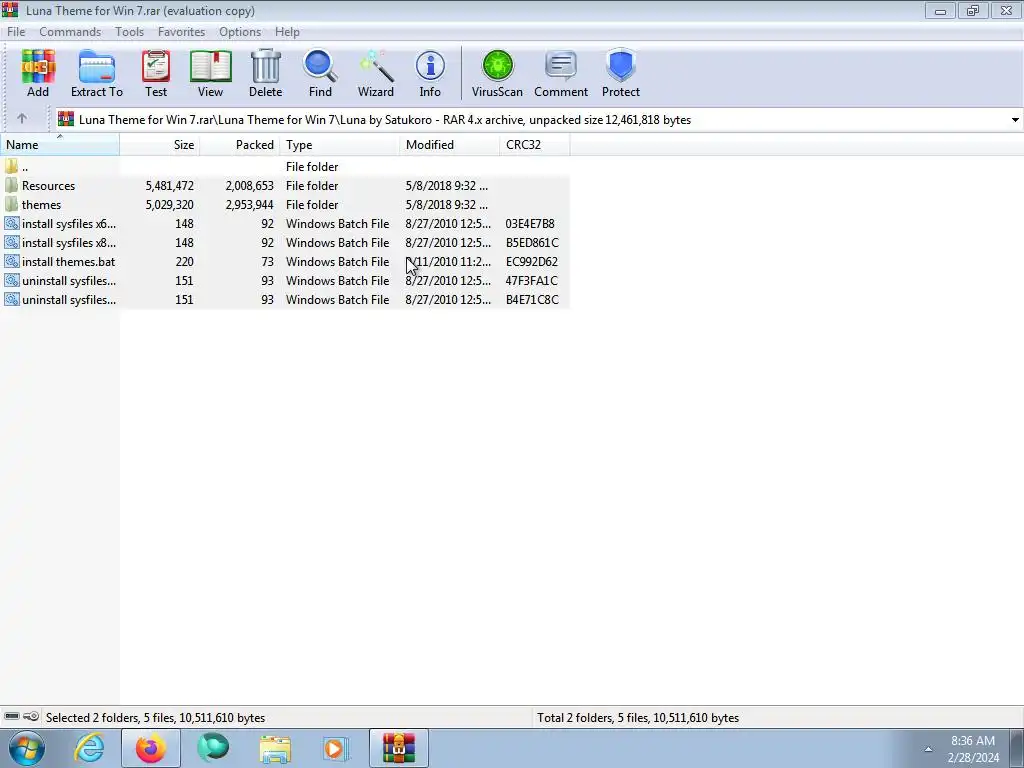The image size is (1024, 768).
Task: Sort by the Type column header
Action: [340, 144]
